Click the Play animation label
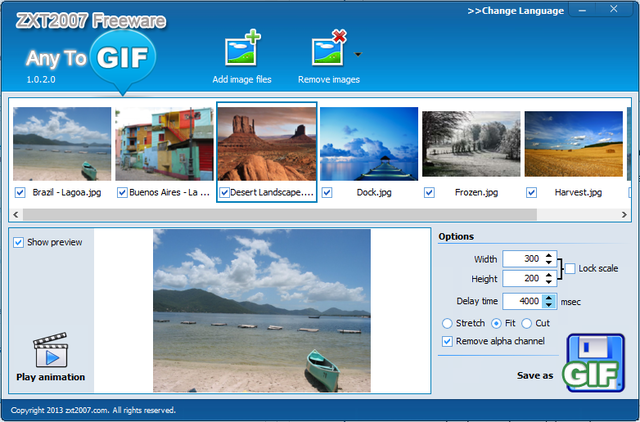640x422 pixels. [51, 377]
